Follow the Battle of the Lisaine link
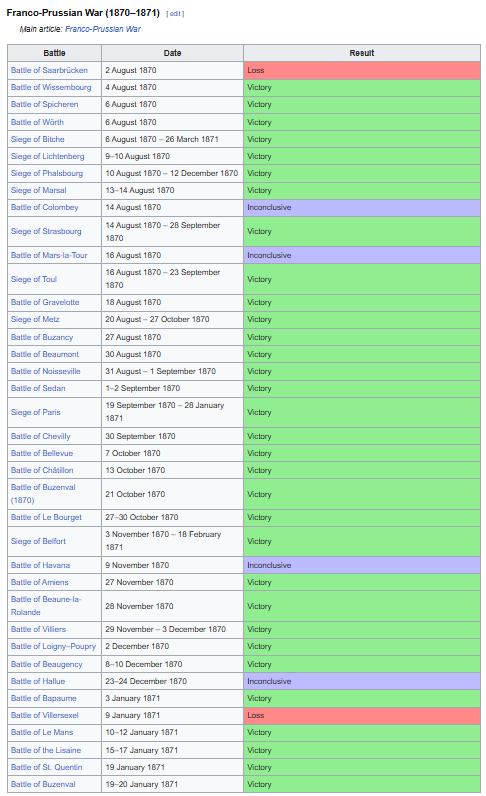The height and width of the screenshot is (796, 486). [x=46, y=750]
